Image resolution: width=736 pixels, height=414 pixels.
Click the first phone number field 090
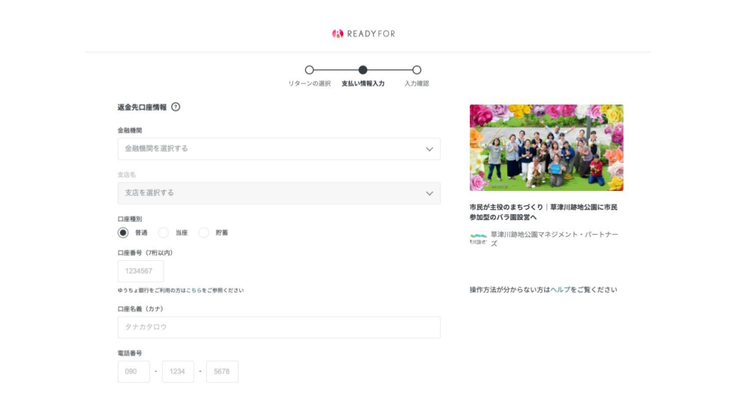point(134,371)
